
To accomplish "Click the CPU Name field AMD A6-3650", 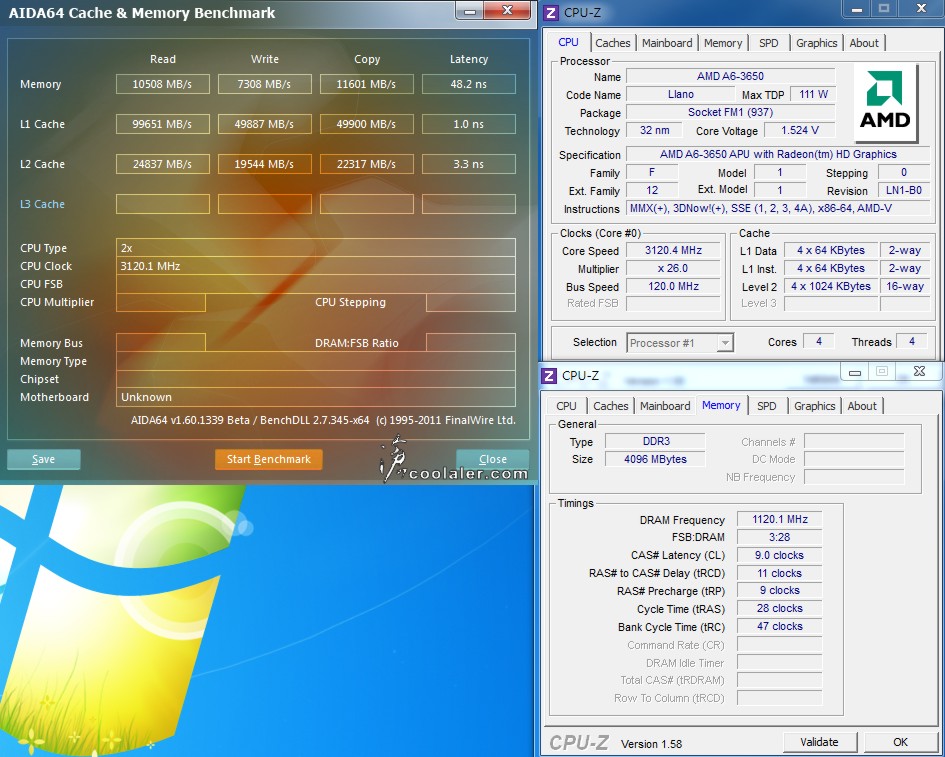I will [x=730, y=76].
